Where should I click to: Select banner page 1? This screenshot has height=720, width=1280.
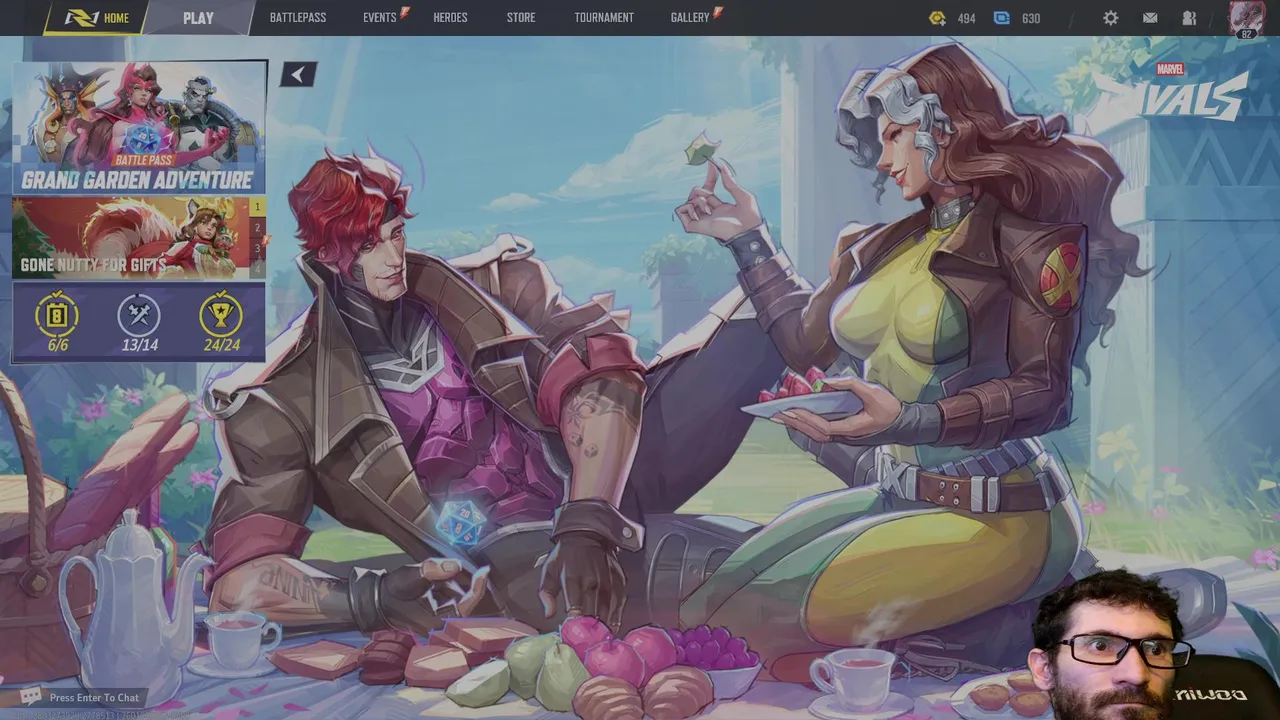point(258,207)
